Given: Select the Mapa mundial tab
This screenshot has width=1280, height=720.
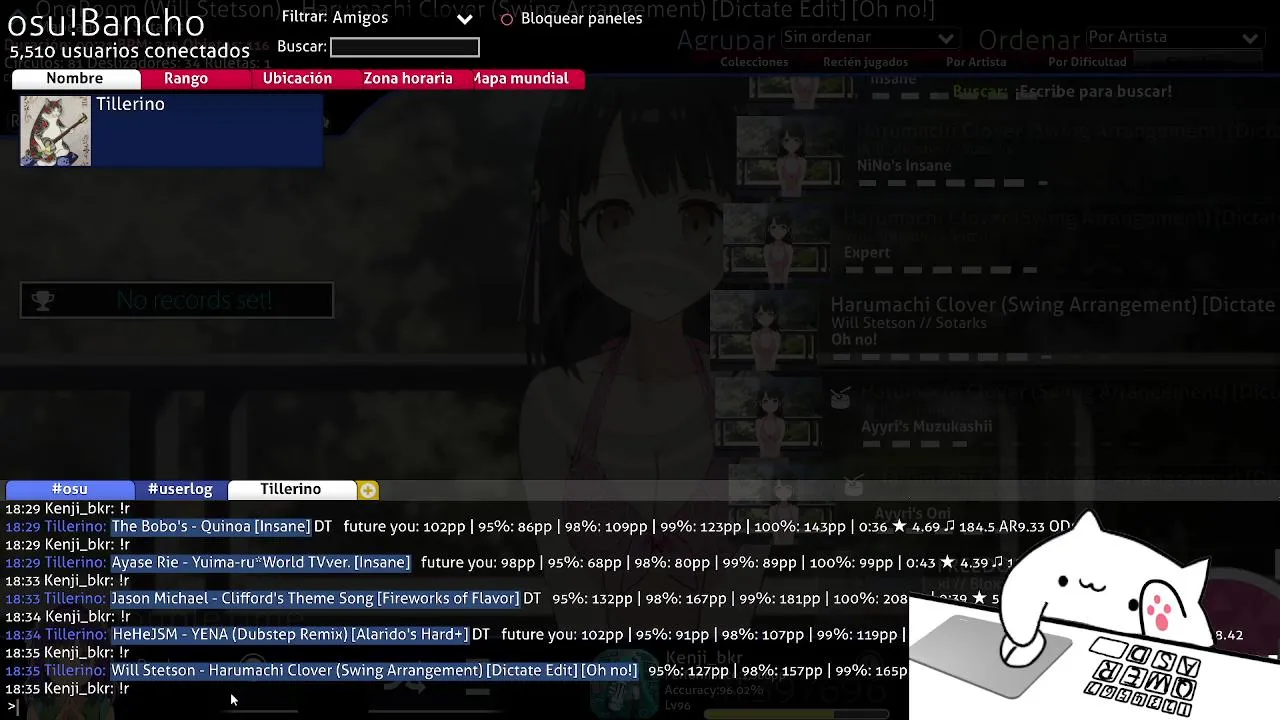Looking at the screenshot, I should point(523,78).
